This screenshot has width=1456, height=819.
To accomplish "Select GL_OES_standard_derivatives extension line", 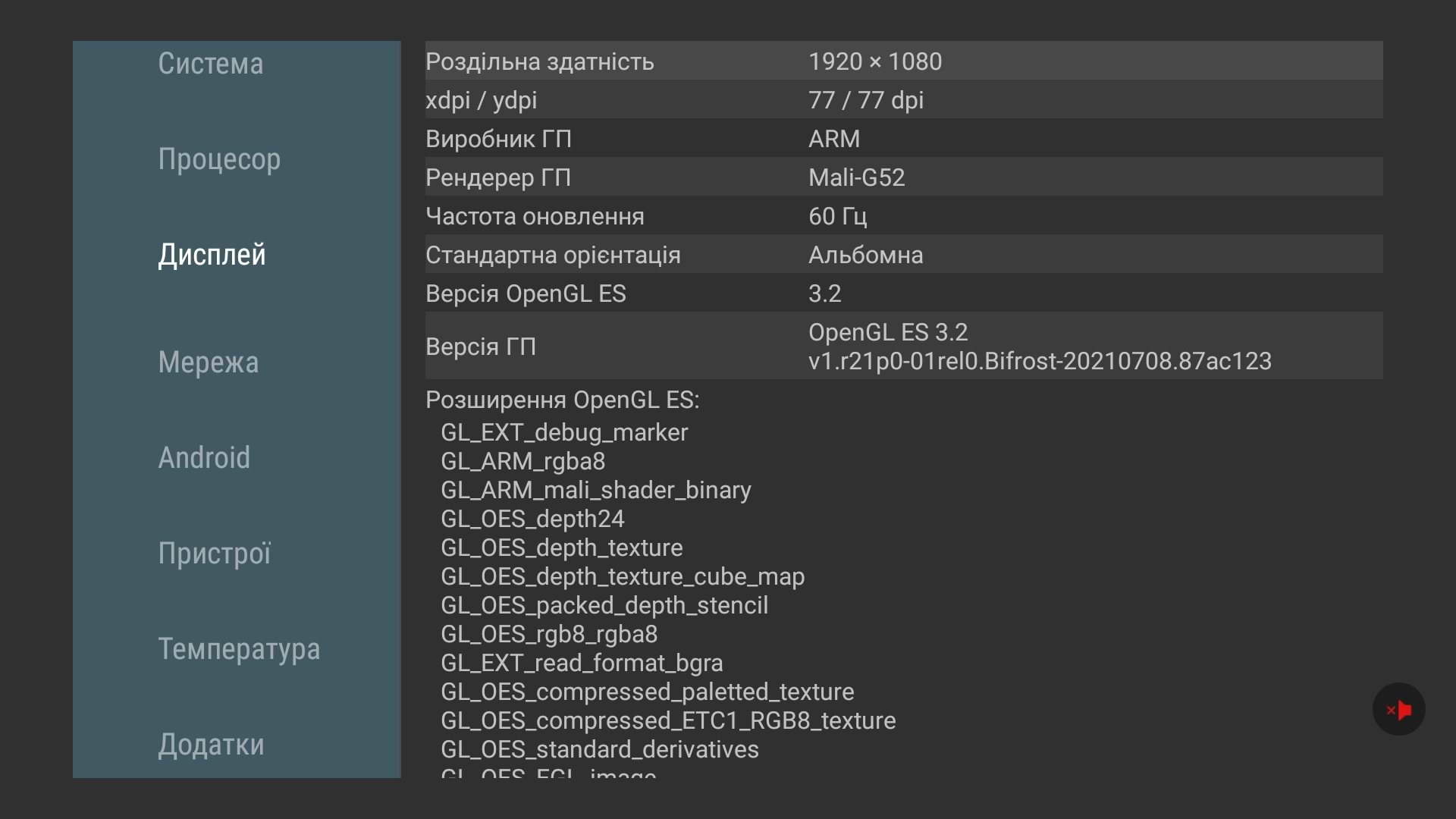I will click(x=600, y=749).
